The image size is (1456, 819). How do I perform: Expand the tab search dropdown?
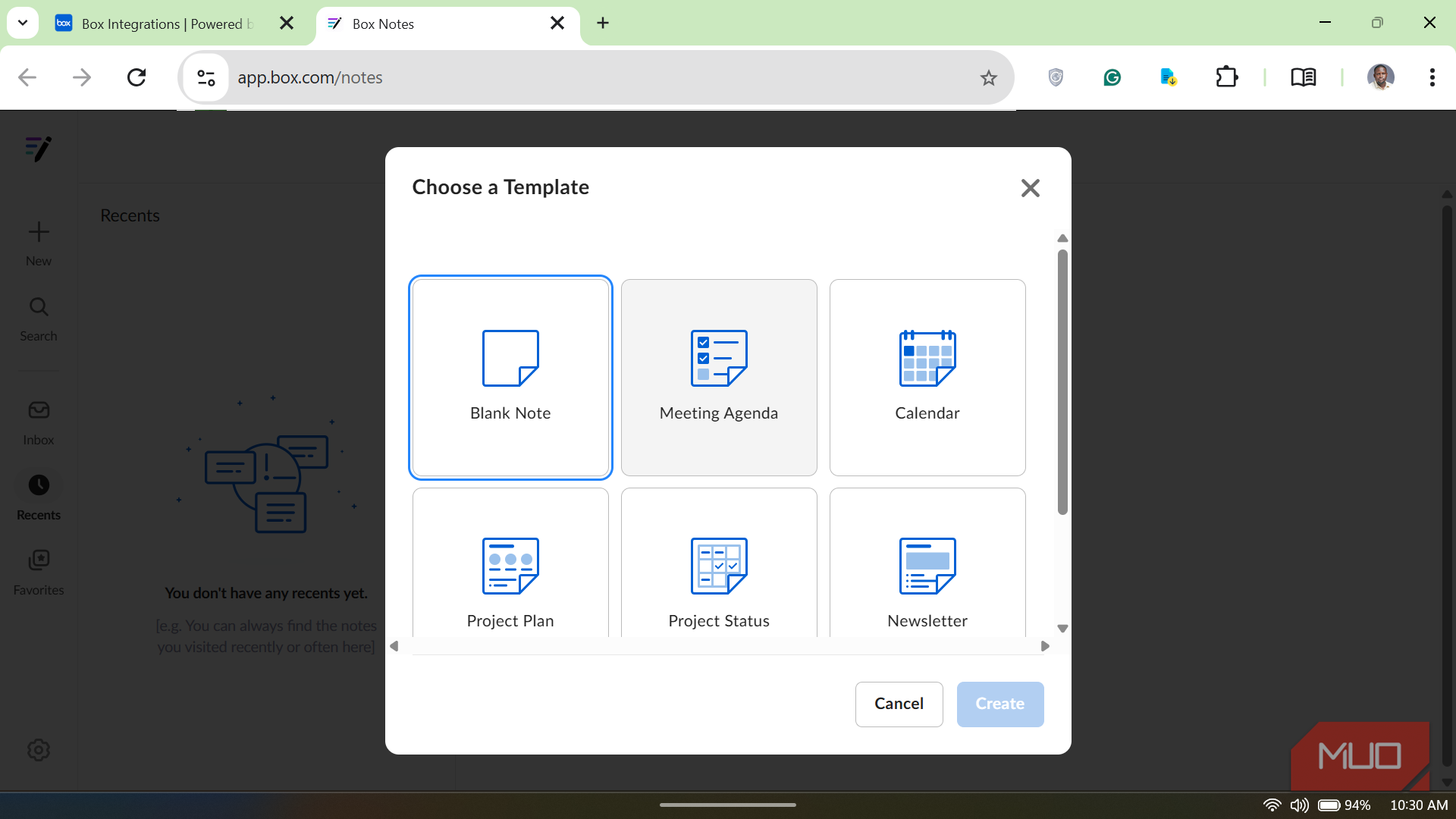point(23,23)
